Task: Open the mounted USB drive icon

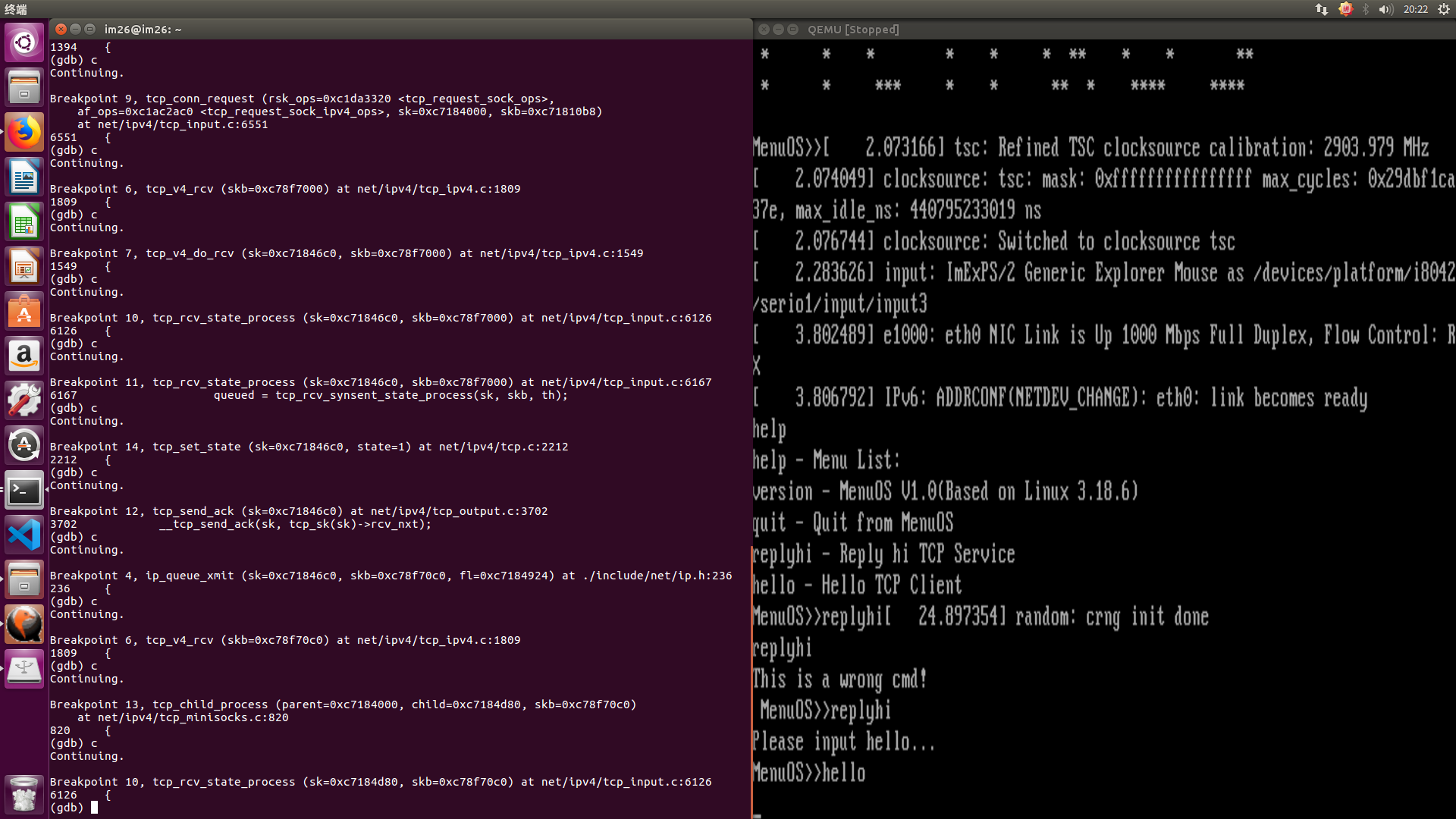Action: tap(24, 669)
